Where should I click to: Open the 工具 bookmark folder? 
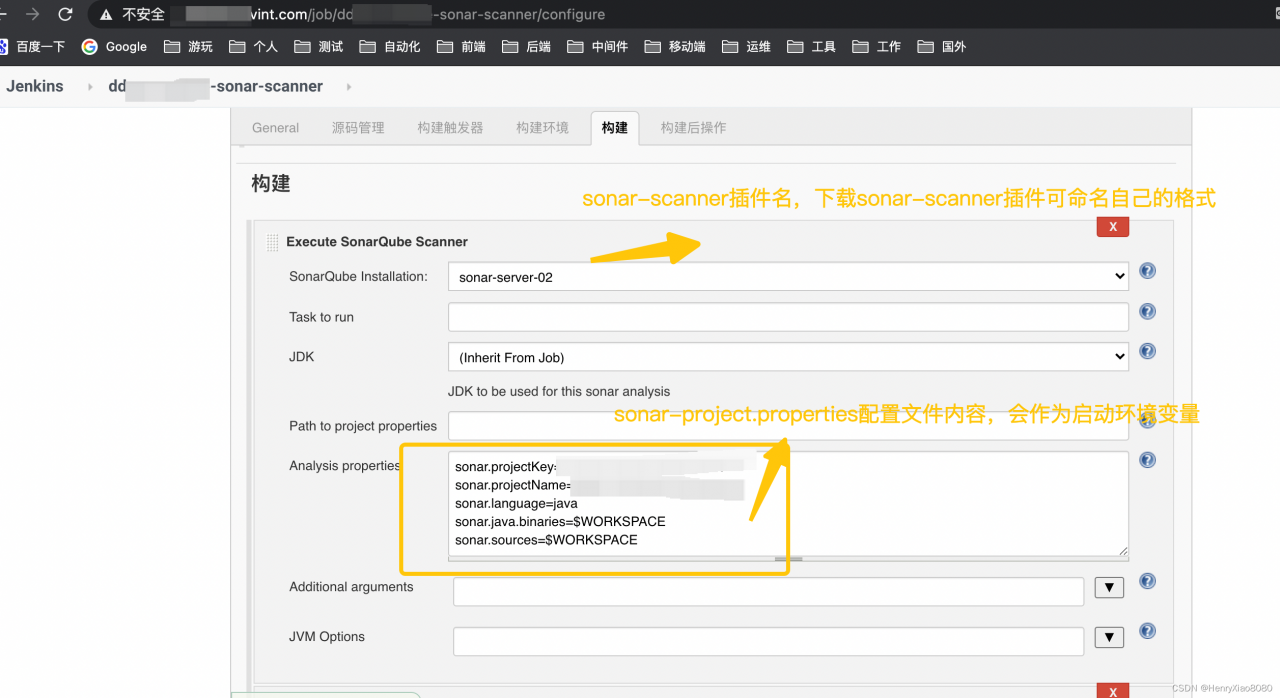812,46
